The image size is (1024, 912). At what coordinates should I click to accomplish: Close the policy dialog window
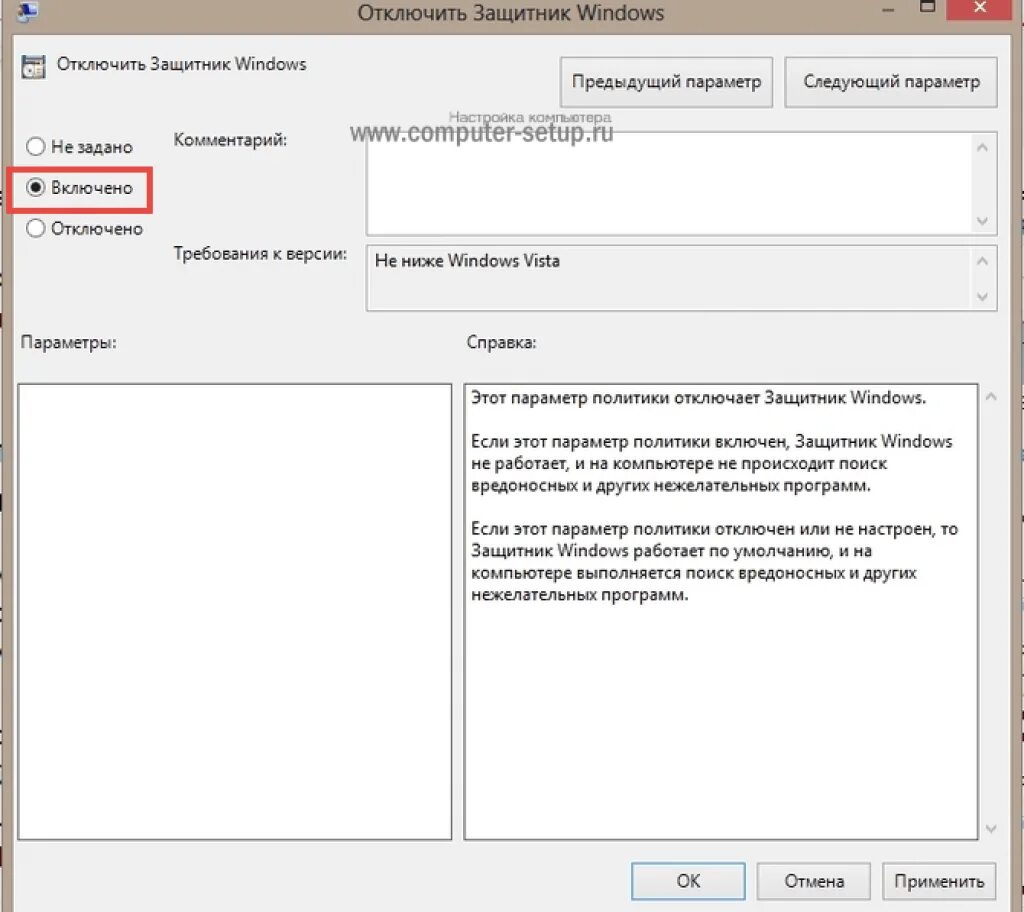980,8
